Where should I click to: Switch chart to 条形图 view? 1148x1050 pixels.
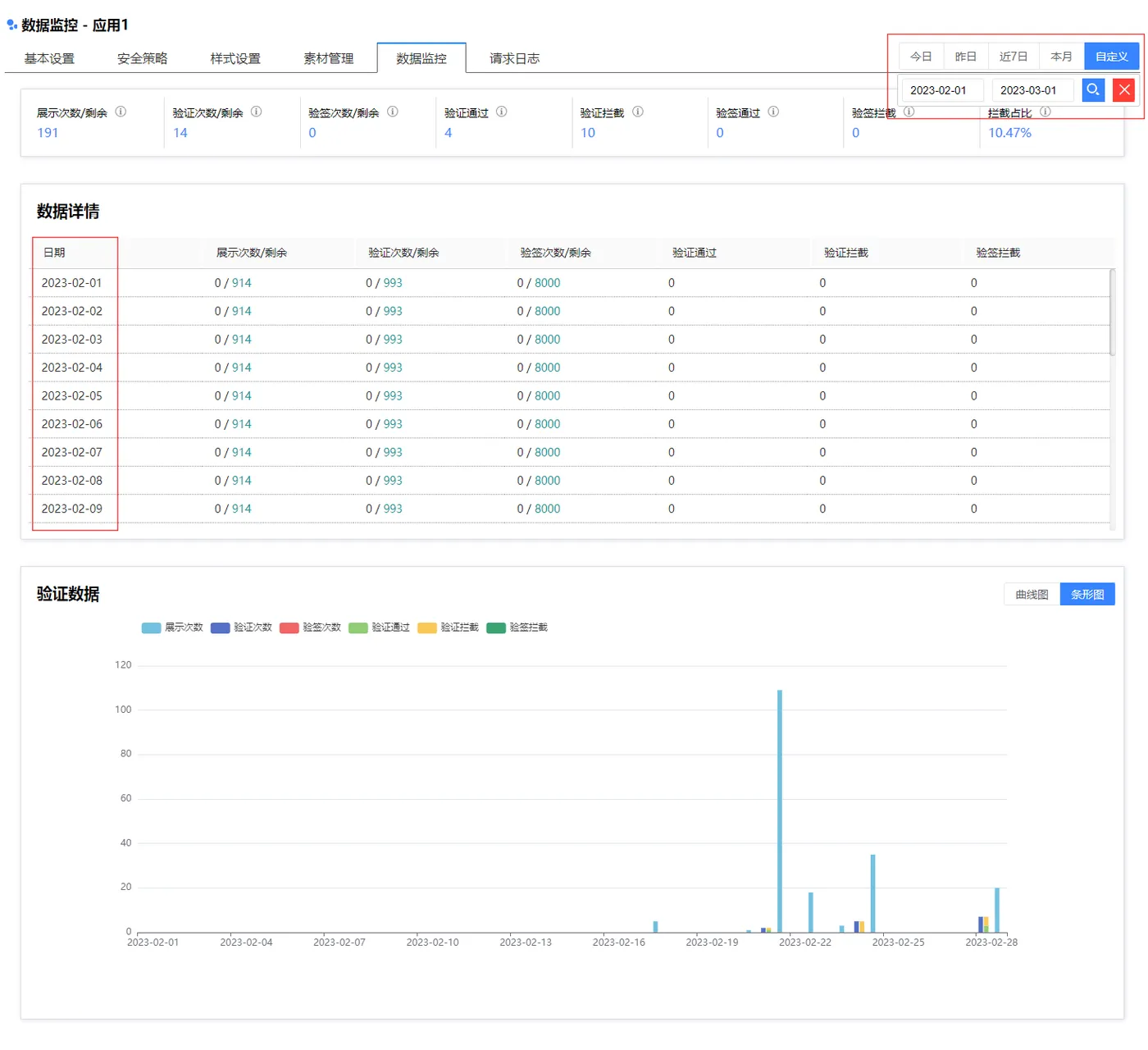click(x=1087, y=595)
